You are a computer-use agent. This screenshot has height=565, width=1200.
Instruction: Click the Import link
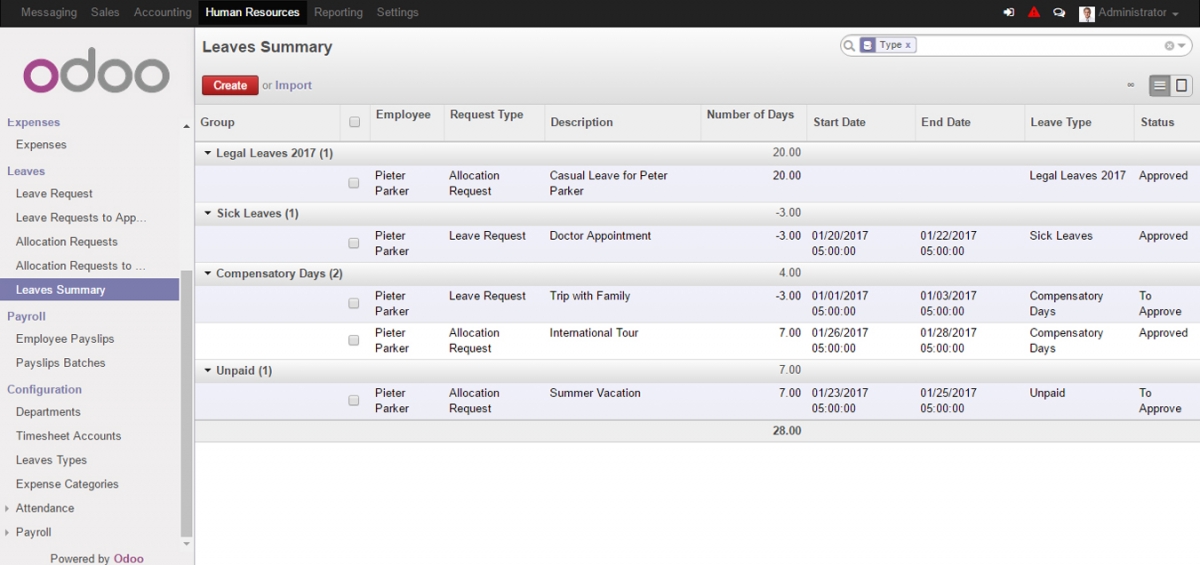pyautogui.click(x=293, y=86)
